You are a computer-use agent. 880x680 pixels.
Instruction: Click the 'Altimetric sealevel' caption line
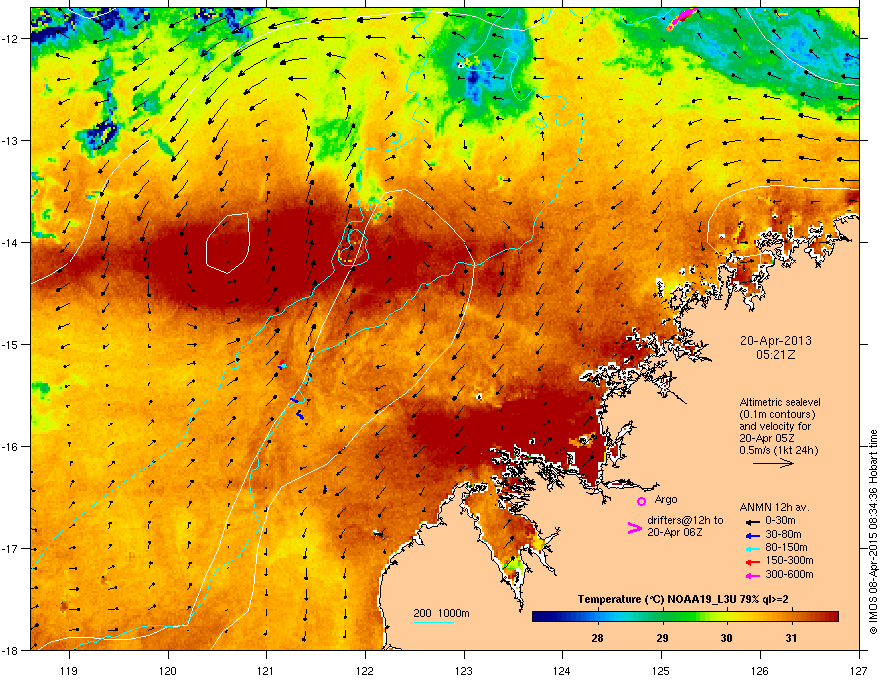780,402
